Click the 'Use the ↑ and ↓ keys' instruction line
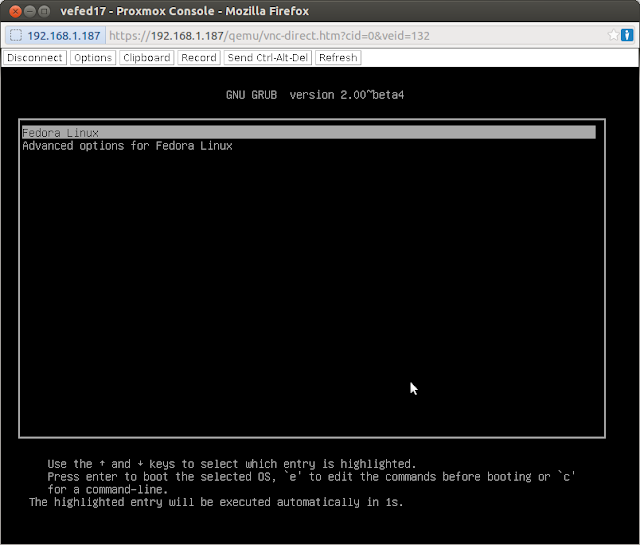Screen dimensions: 640x545 tap(231, 464)
